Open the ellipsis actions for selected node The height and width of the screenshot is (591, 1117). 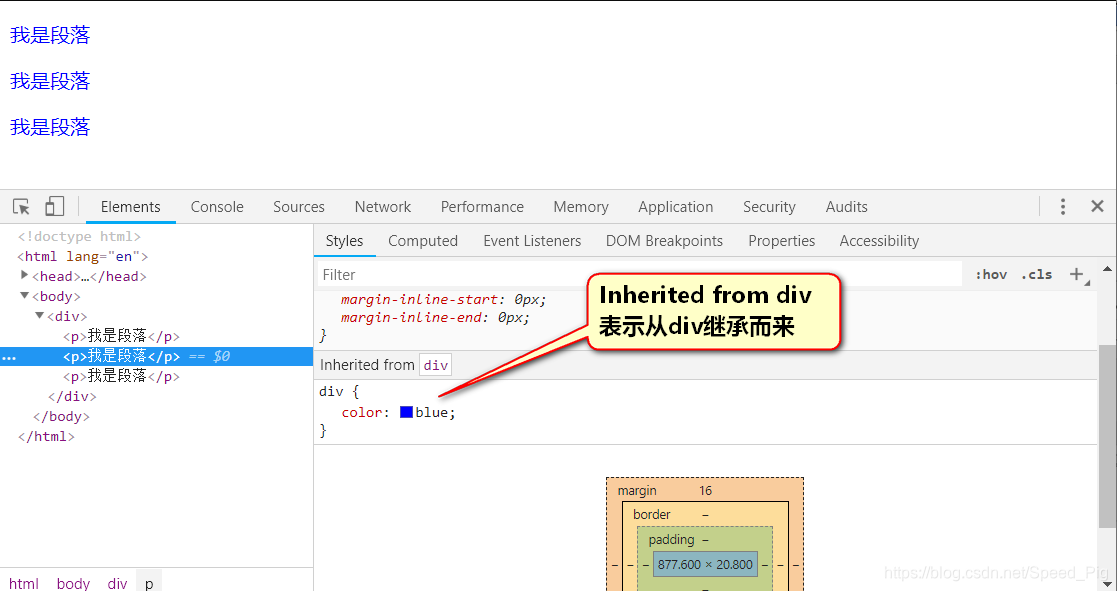[x=9, y=357]
